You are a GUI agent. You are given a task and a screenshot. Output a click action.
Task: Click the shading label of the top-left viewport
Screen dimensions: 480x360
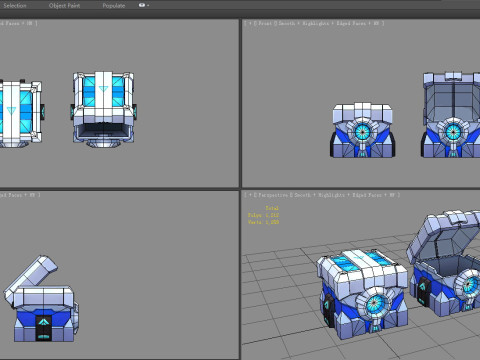click(x=18, y=23)
